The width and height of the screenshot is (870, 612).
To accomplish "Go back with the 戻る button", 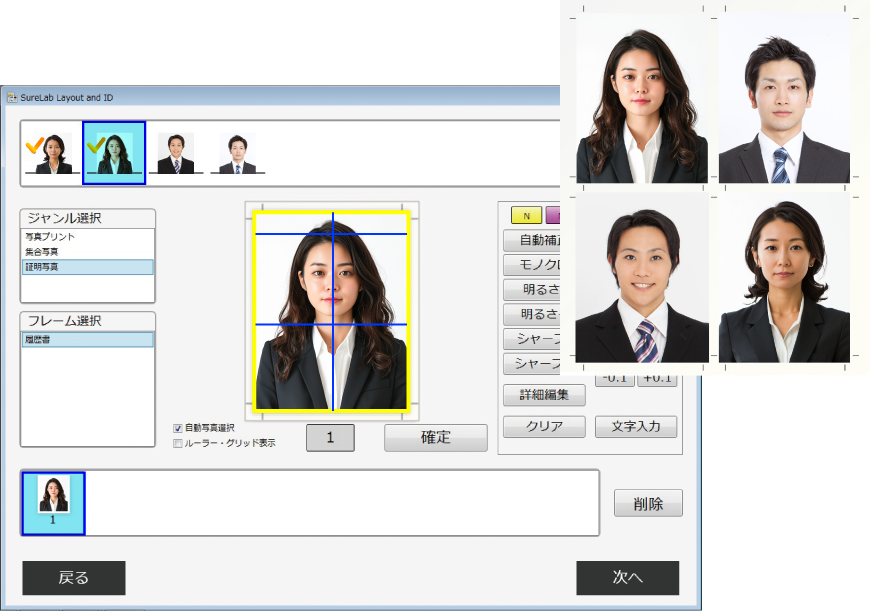I will coord(74,578).
